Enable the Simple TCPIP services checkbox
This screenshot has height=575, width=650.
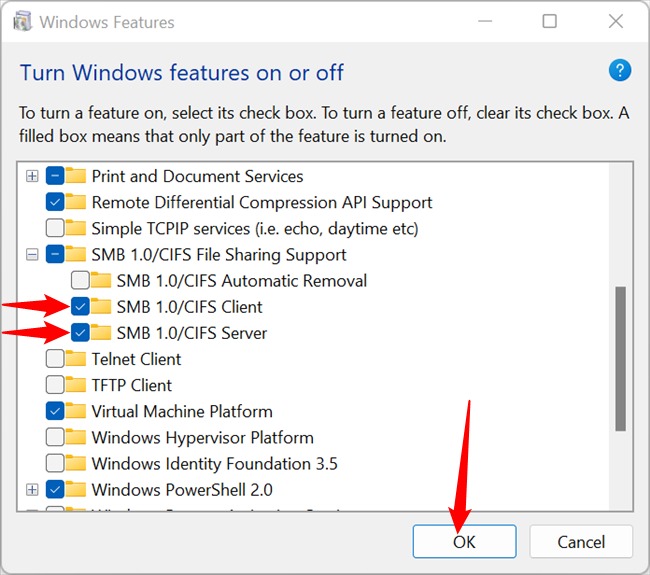(x=55, y=228)
